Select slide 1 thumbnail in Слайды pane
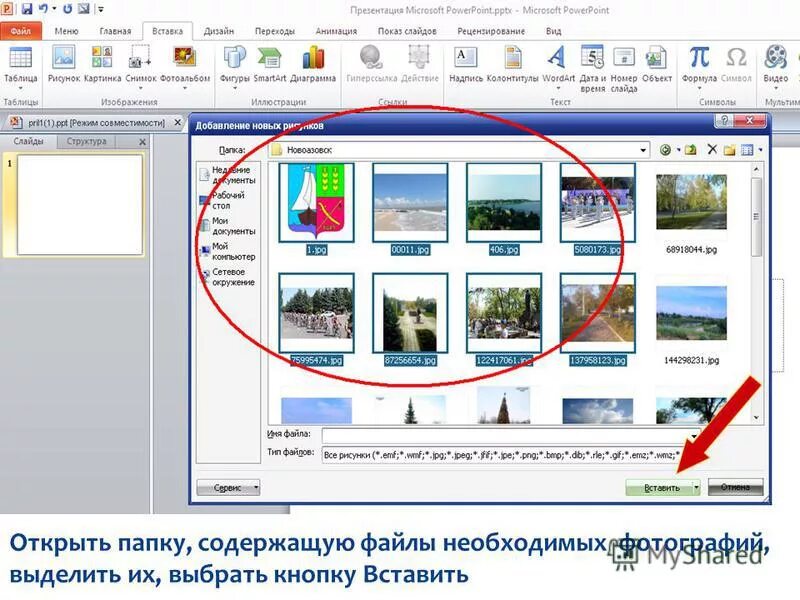Viewport: 800px width, 600px height. (80, 205)
